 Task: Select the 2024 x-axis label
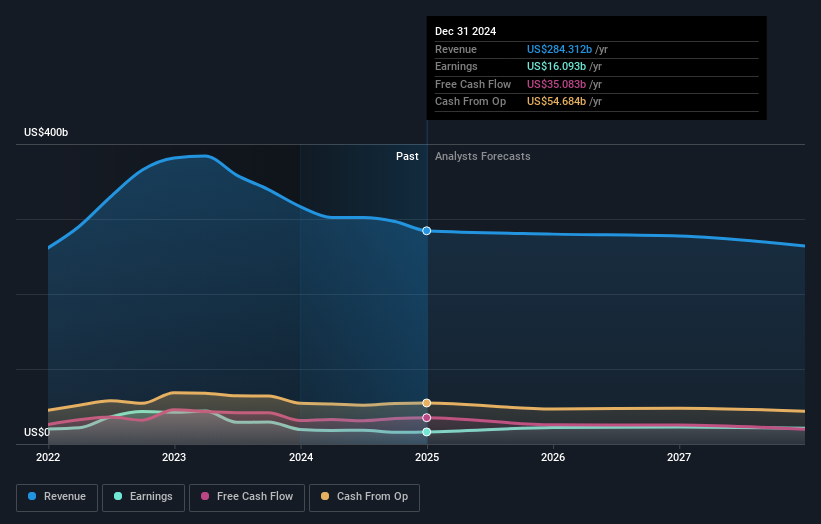click(x=301, y=457)
